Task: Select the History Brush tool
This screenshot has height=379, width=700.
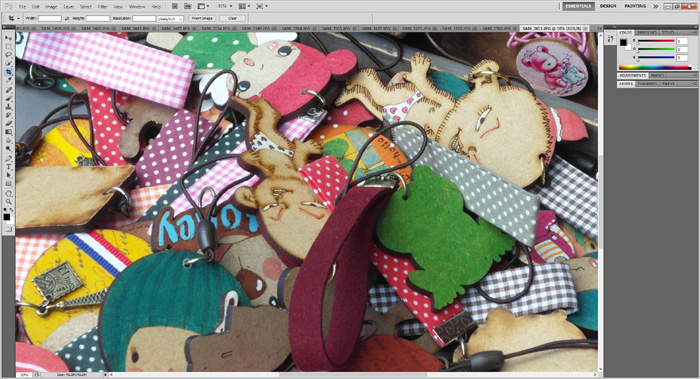Action: (8, 115)
